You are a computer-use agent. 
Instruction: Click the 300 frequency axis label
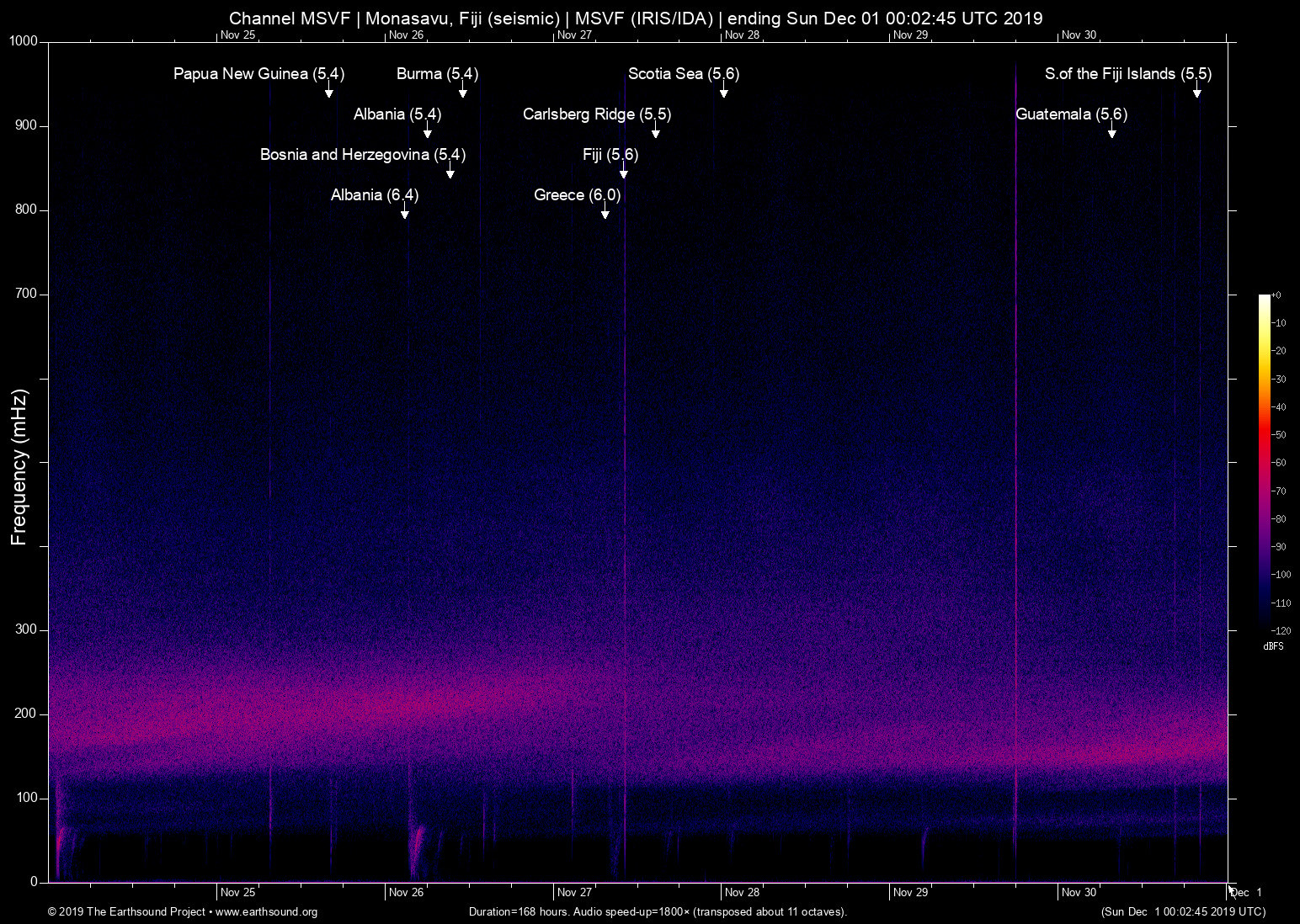(27, 629)
